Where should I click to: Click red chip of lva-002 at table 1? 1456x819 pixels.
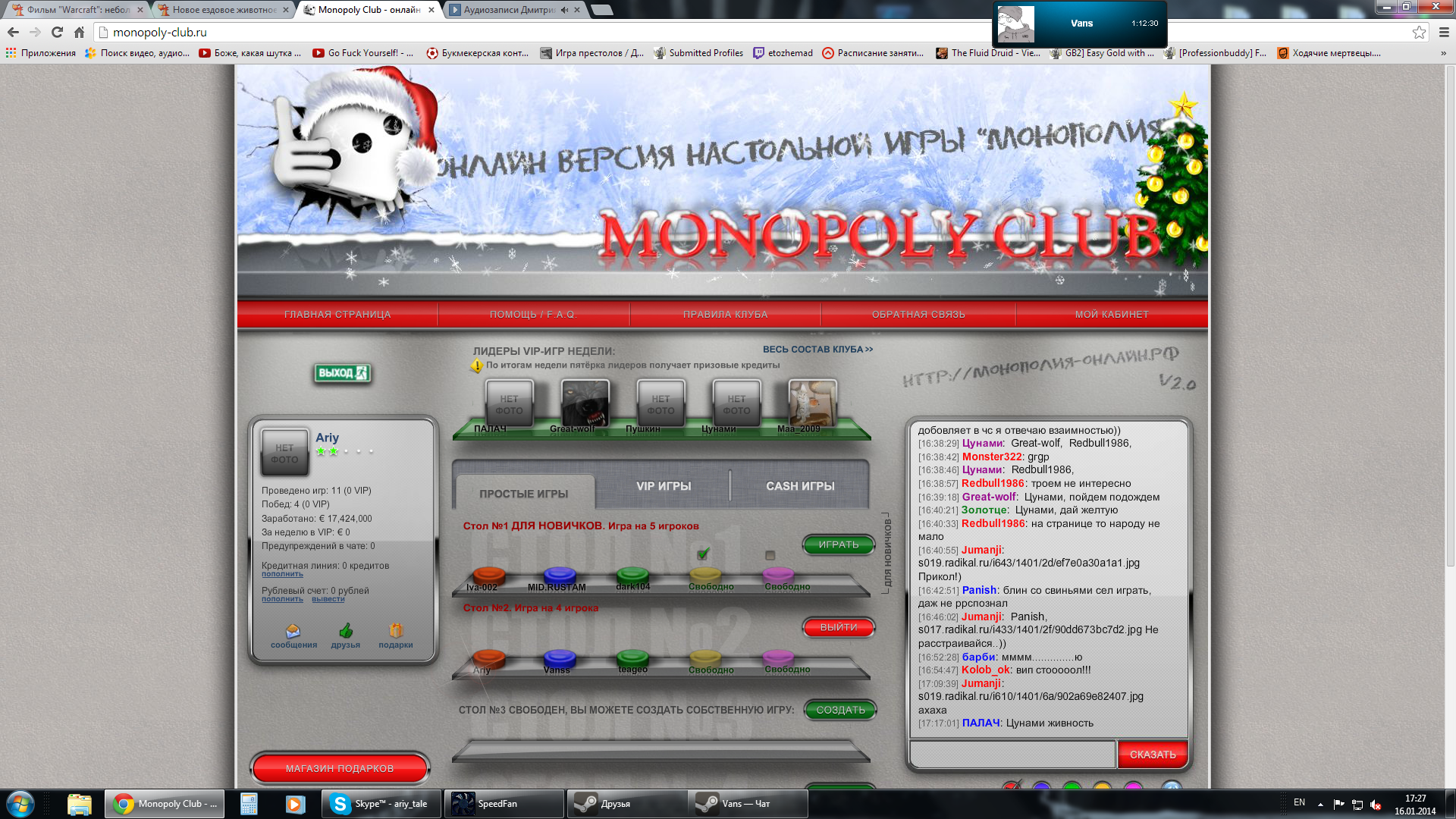tap(488, 575)
